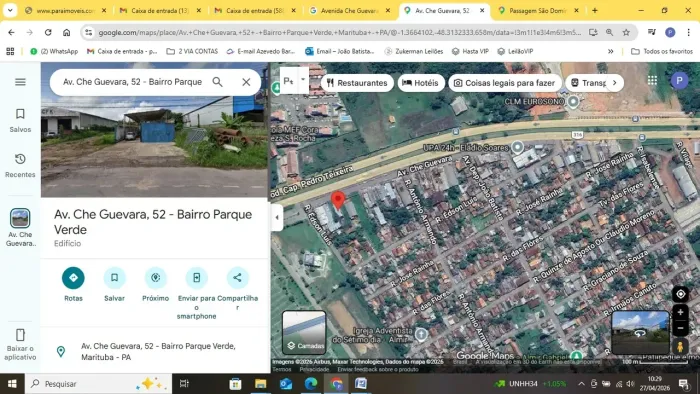Select the Restaurantes filter chip
Image resolution: width=700 pixels, height=394 pixels.
(x=357, y=83)
